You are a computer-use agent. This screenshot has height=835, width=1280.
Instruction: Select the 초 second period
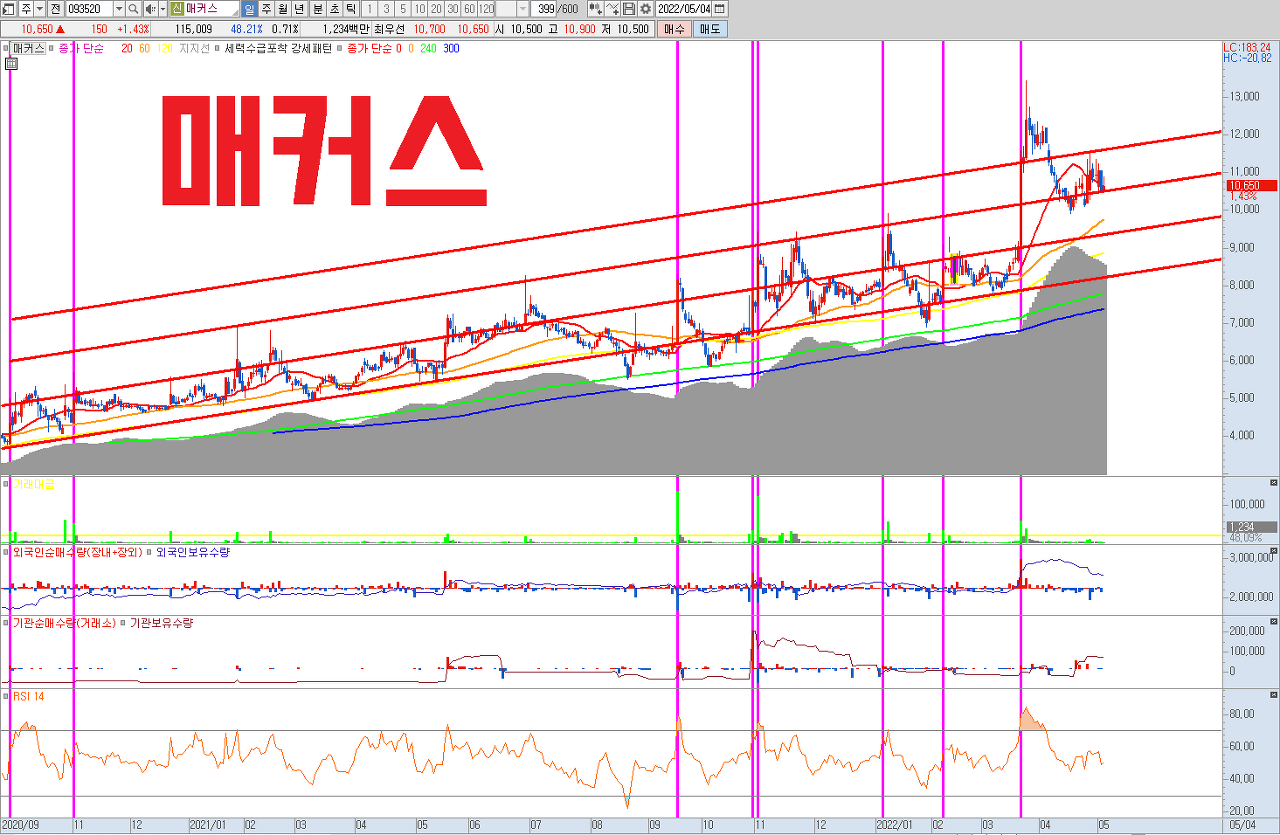tap(334, 9)
